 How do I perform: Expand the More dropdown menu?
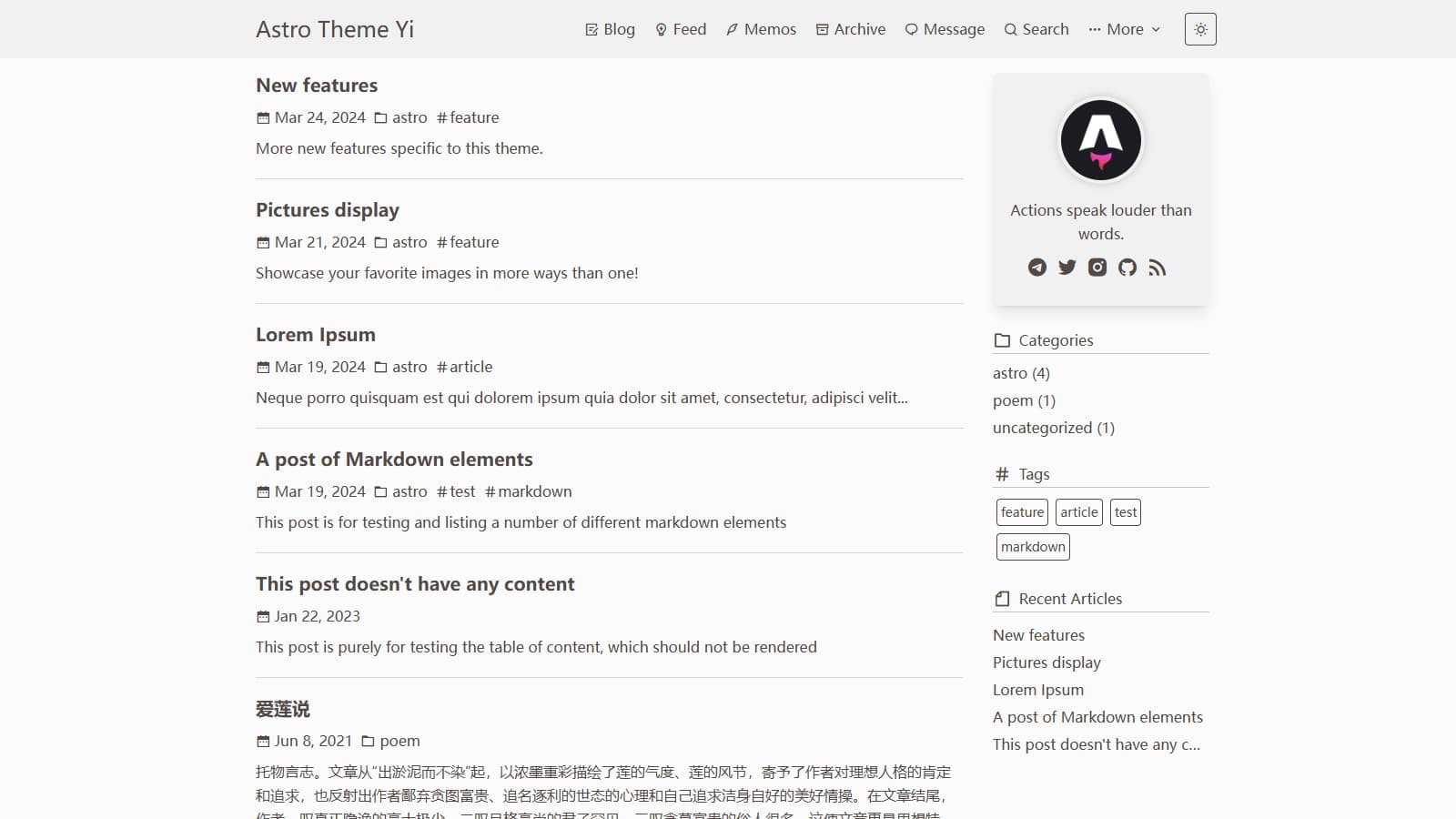coord(1125,29)
